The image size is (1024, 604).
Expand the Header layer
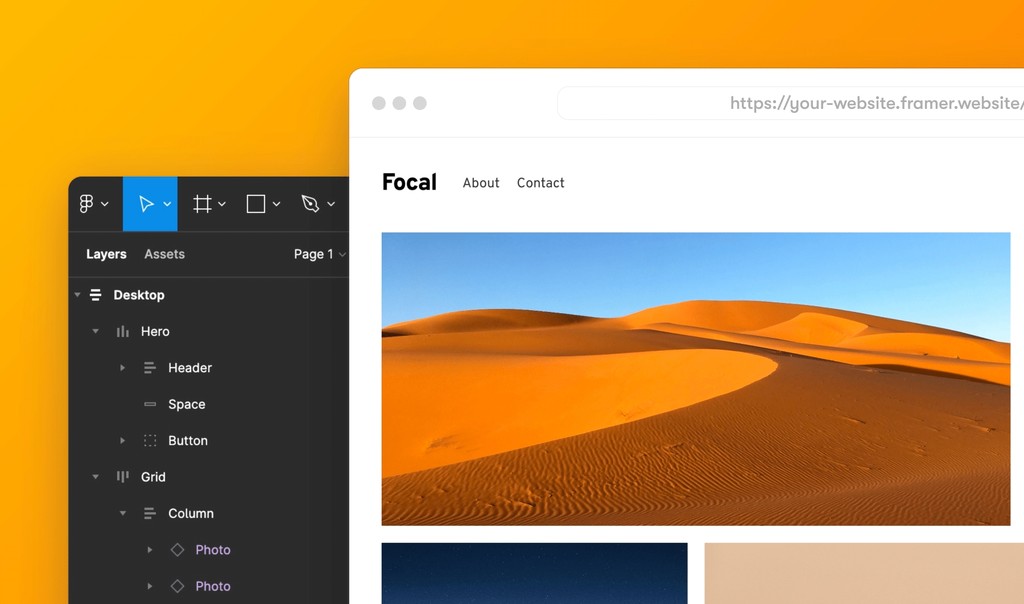coord(122,368)
